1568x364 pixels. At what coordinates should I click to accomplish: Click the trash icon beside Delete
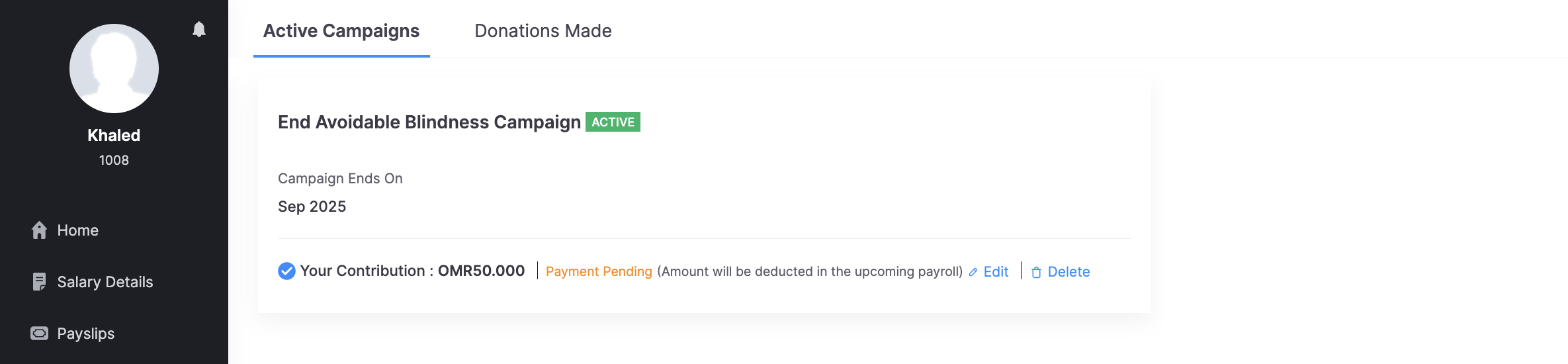click(1036, 272)
